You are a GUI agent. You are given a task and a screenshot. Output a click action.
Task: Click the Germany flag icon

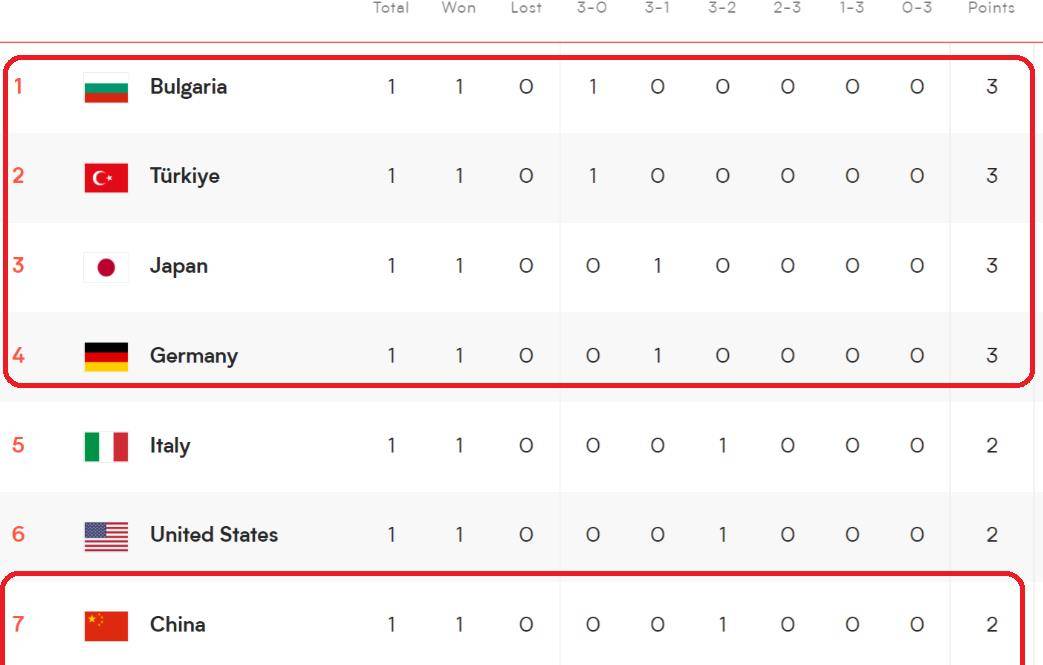tap(106, 357)
